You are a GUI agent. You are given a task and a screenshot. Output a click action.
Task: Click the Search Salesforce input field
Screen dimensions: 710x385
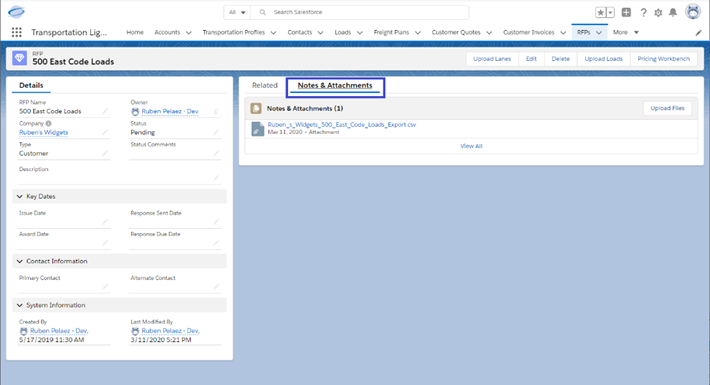360,12
